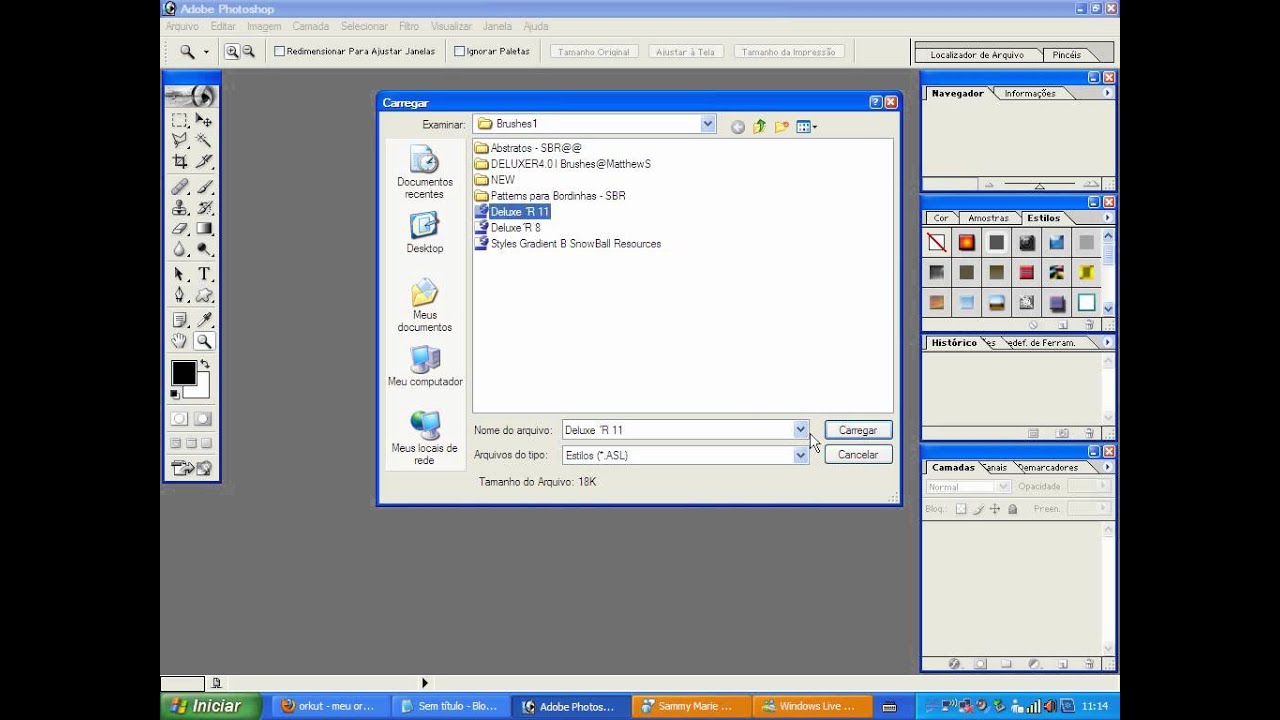1280x720 pixels.
Task: Expand the Arquivos do tipo dropdown
Action: (800, 455)
